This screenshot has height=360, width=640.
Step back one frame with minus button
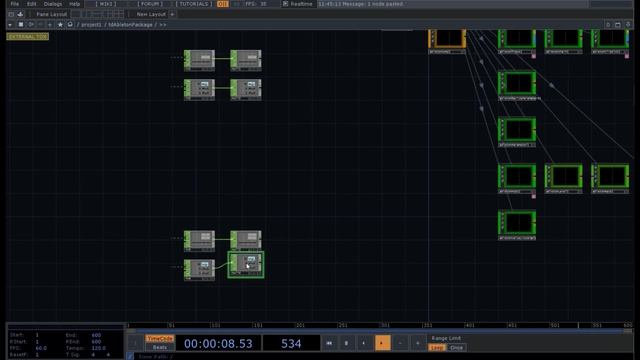(x=400, y=343)
